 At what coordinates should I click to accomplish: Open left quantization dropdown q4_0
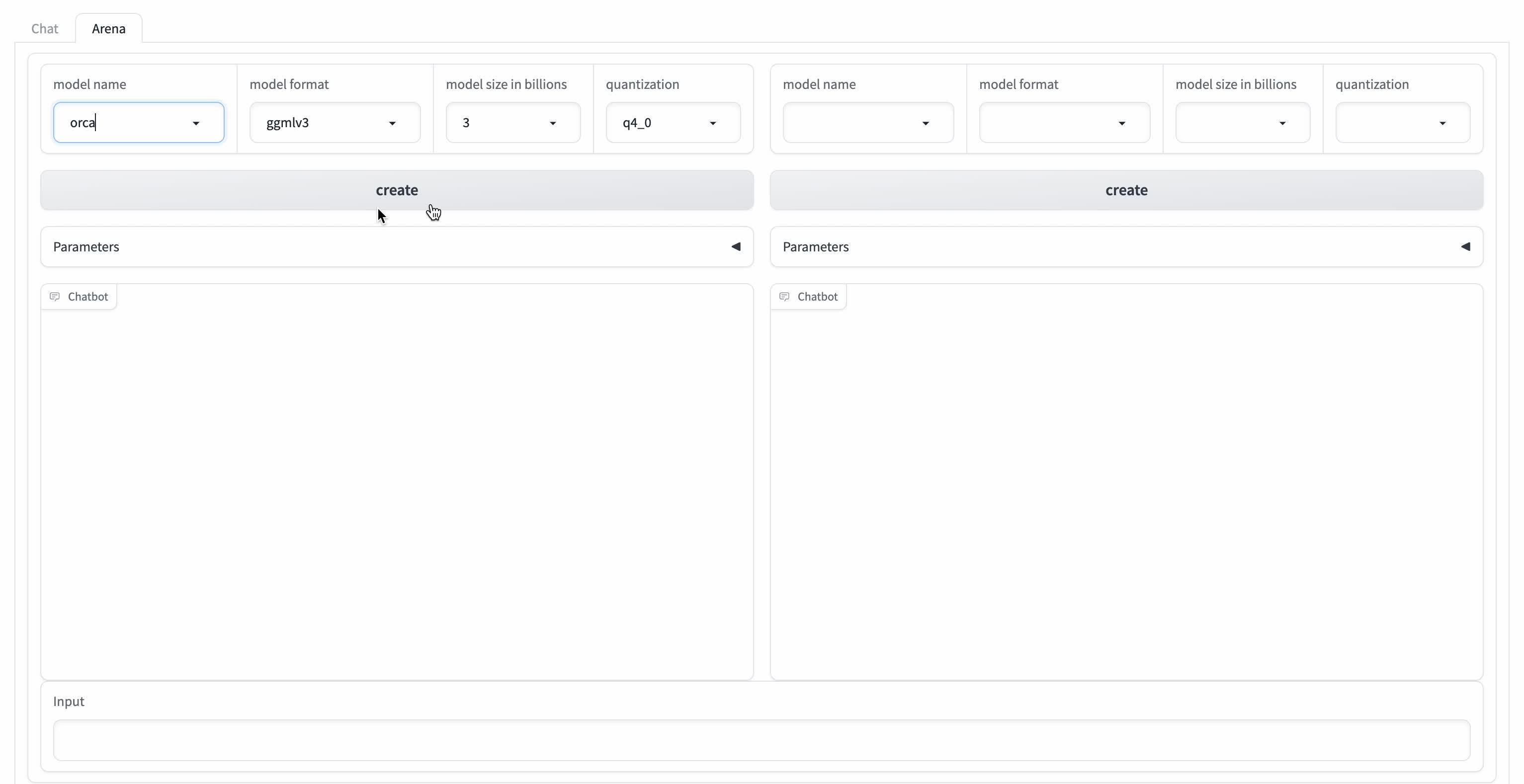[x=673, y=122]
